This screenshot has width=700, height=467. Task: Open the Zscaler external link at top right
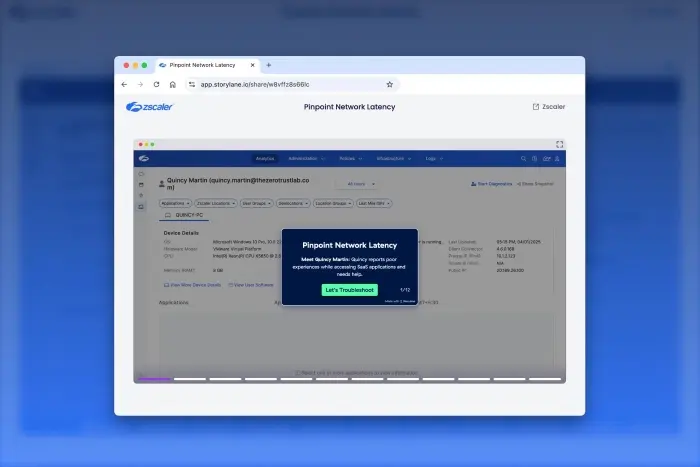[x=549, y=107]
